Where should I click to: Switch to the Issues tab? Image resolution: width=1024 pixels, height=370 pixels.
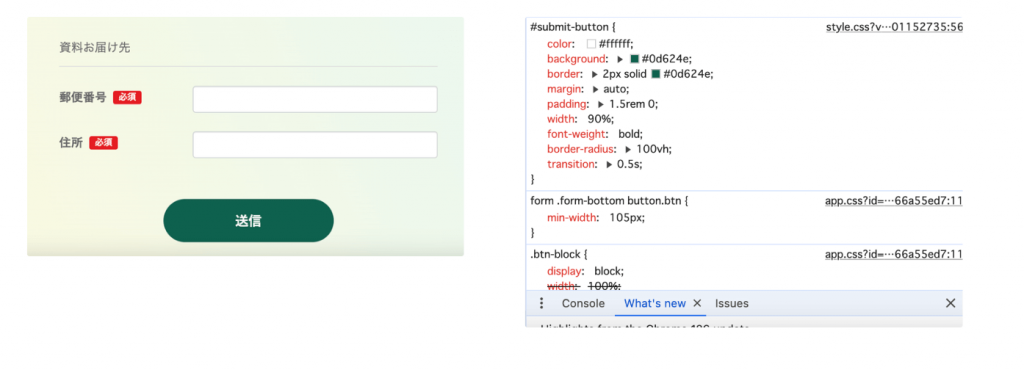(731, 303)
